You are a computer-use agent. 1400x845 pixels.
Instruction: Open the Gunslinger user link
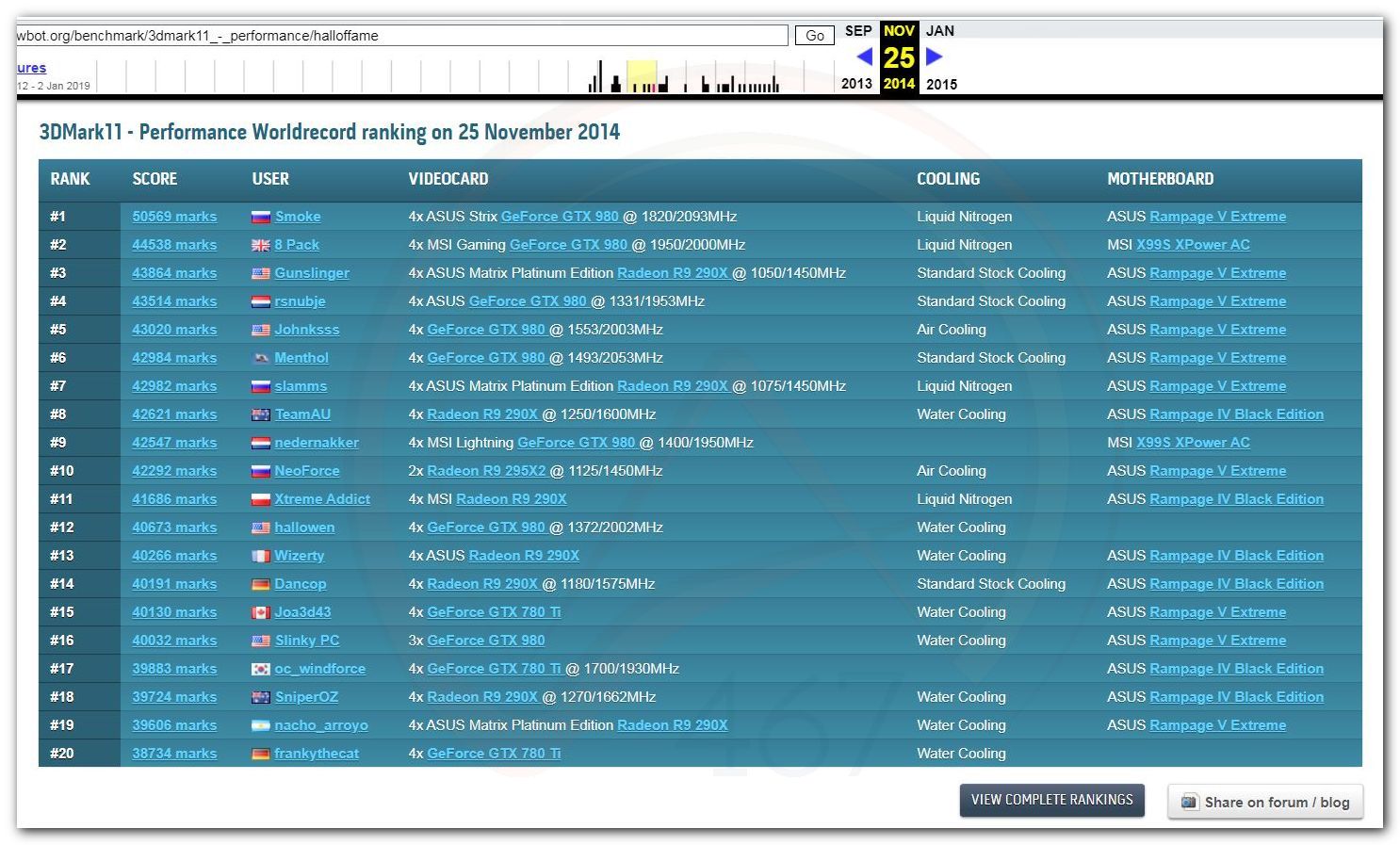(312, 273)
